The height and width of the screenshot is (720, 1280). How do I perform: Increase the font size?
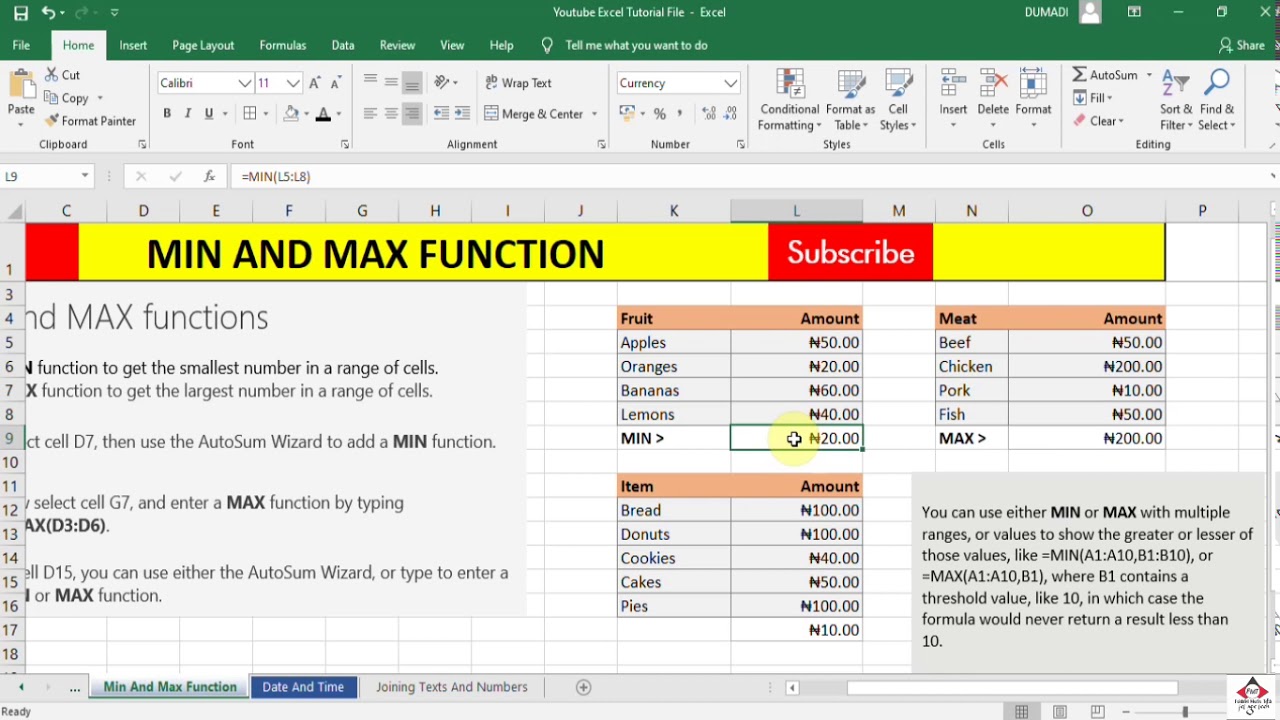(315, 83)
